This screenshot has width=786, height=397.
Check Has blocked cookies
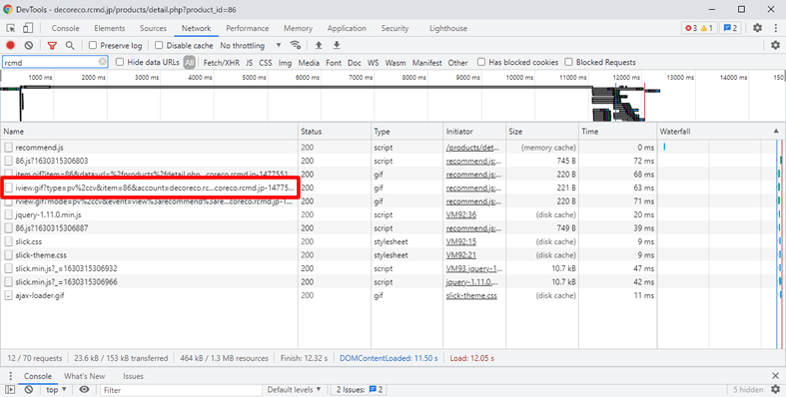pos(481,62)
